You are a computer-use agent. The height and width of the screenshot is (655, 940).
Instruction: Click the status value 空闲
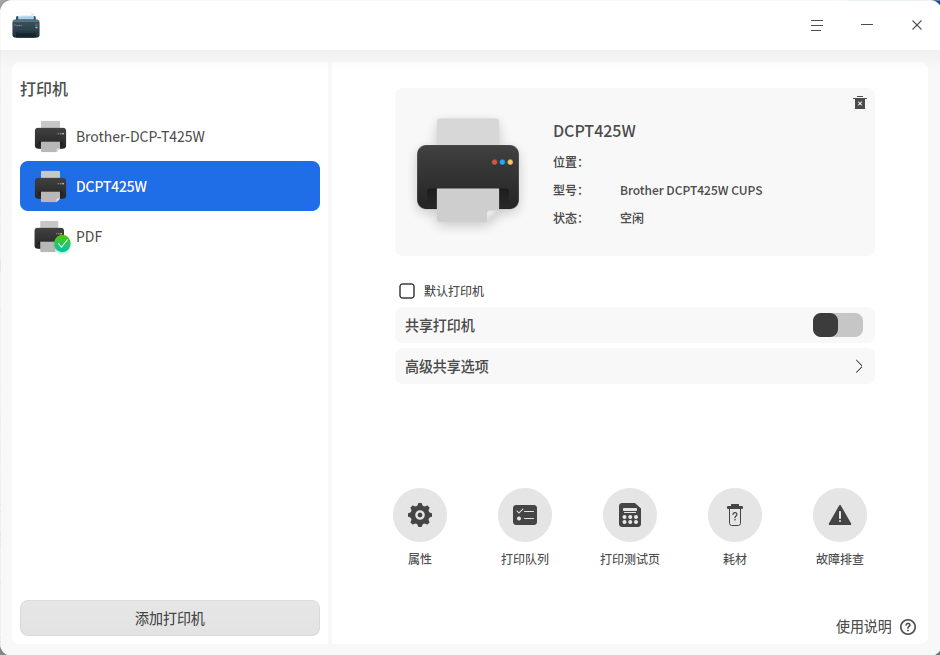click(631, 218)
